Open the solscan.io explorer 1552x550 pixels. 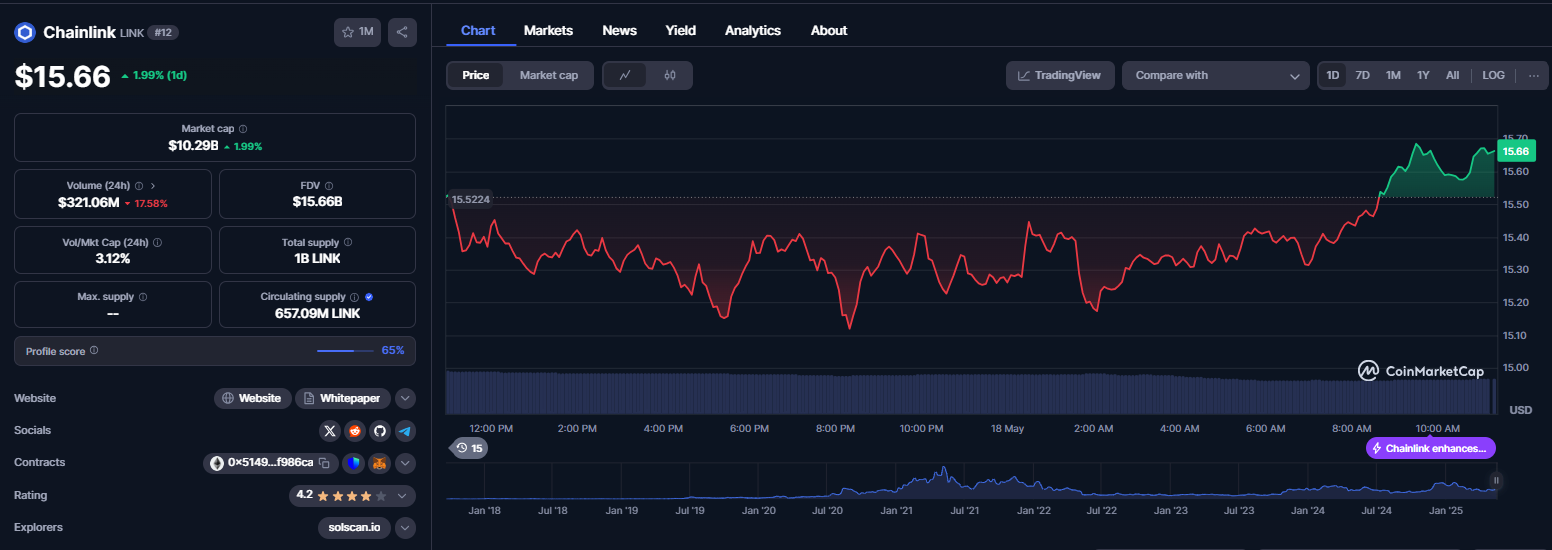354,527
